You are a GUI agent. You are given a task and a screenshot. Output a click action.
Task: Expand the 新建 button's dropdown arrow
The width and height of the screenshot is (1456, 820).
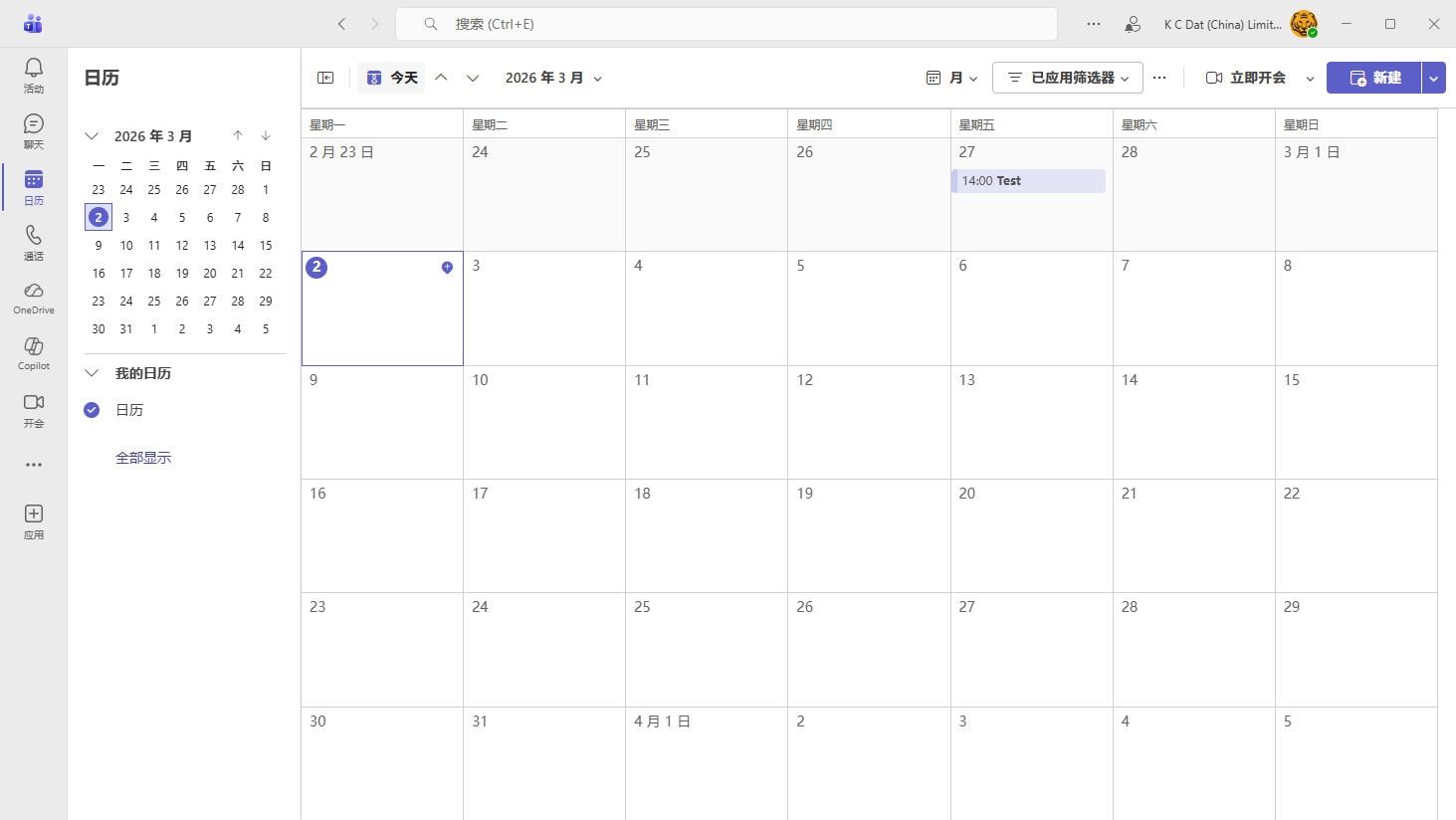1433,77
